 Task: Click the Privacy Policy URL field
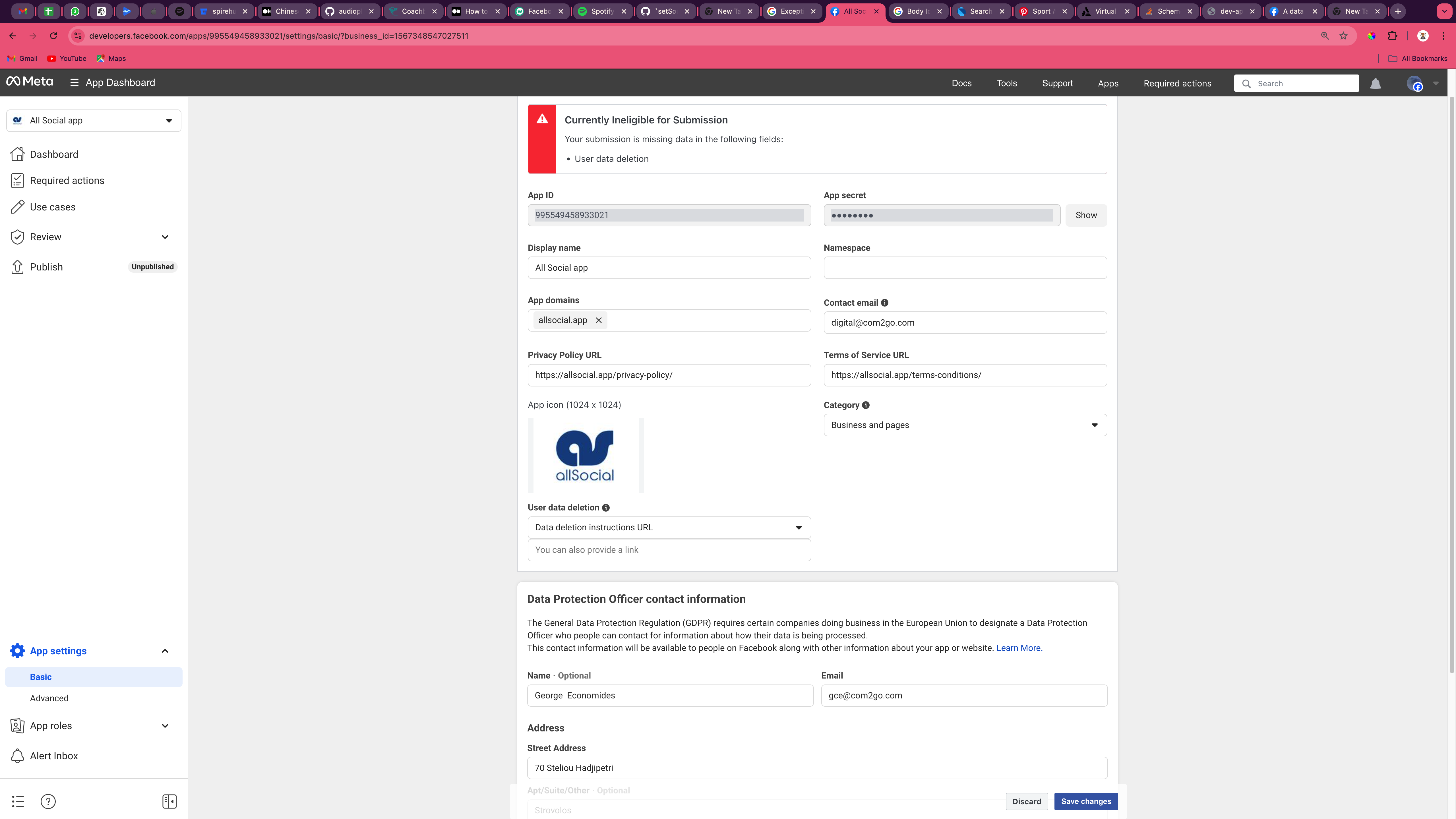pyautogui.click(x=669, y=375)
